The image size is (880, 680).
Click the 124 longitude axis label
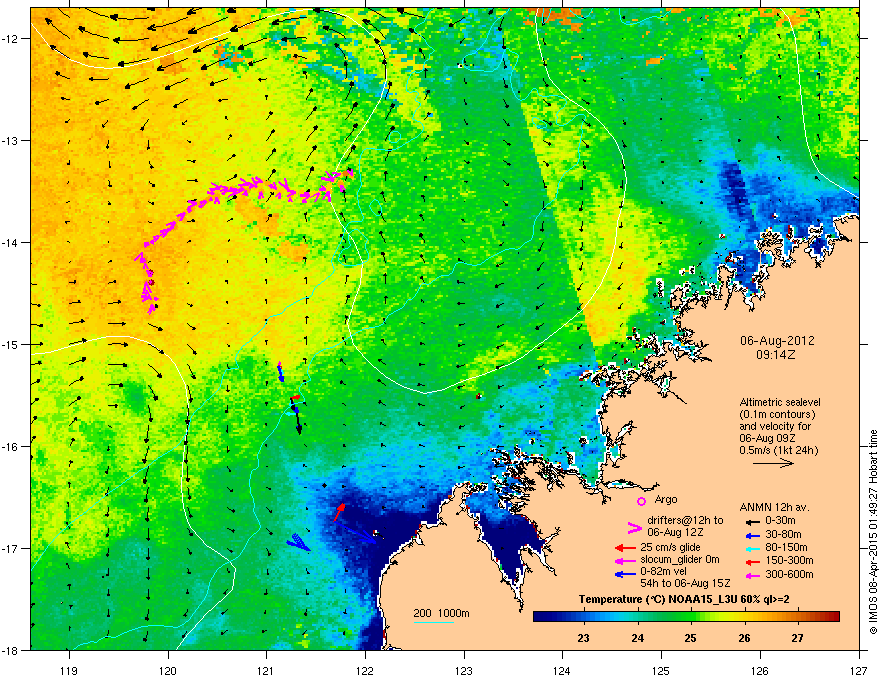click(562, 670)
